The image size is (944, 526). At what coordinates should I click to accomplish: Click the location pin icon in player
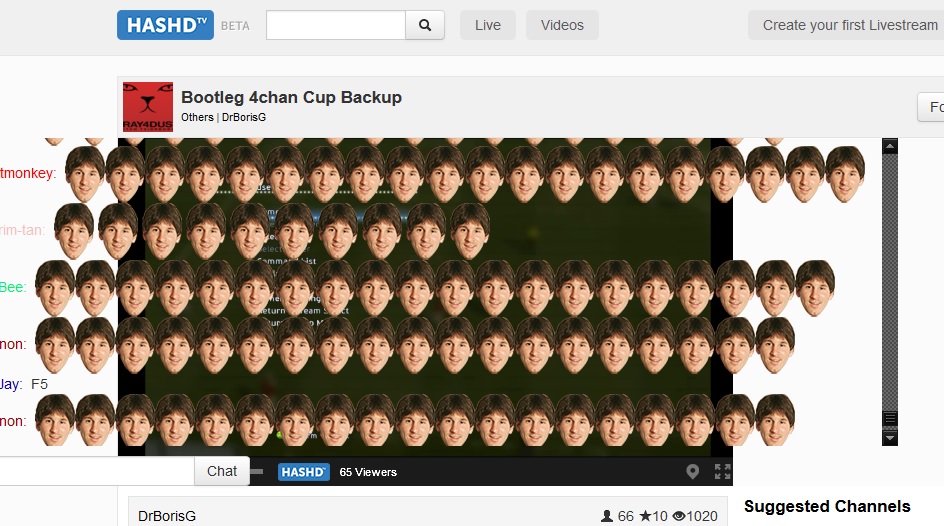[692, 472]
